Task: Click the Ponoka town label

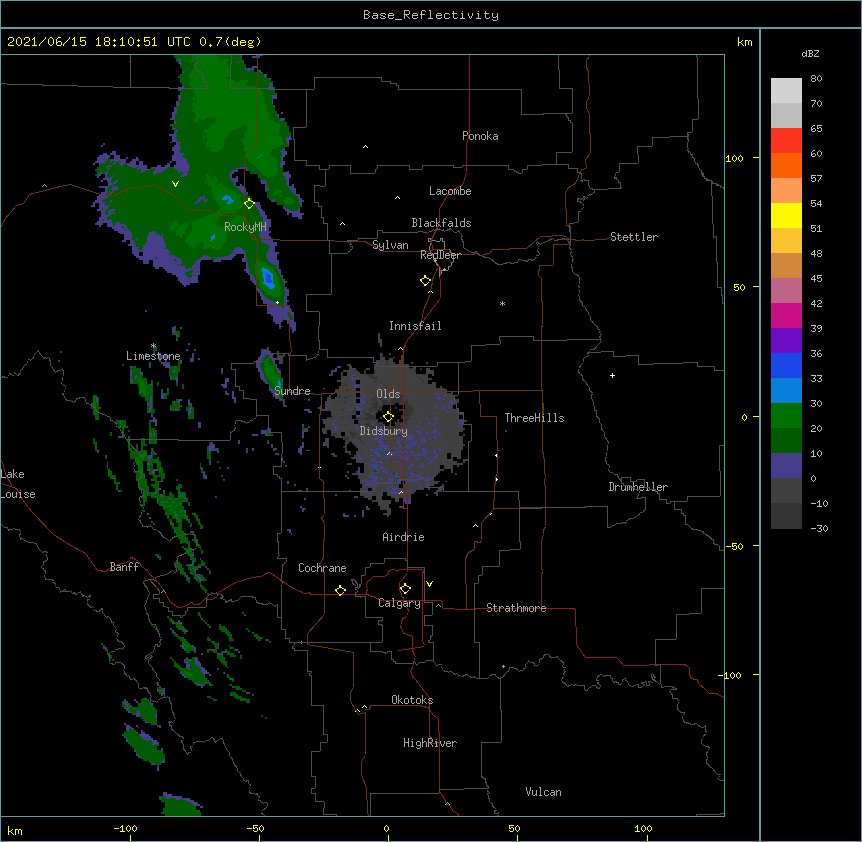Action: (x=480, y=136)
